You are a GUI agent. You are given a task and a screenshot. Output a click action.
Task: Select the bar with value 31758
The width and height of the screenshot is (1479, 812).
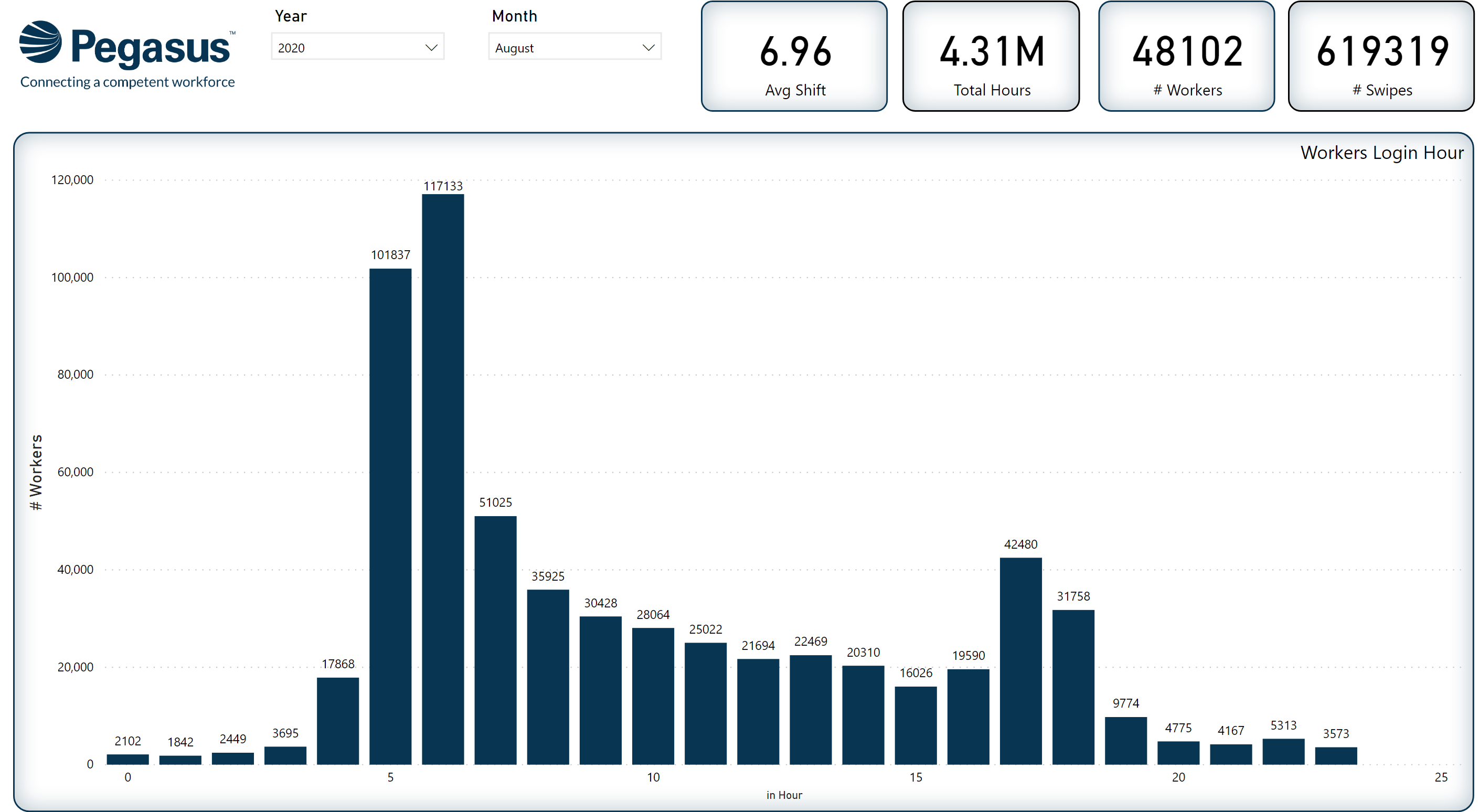pos(1073,687)
